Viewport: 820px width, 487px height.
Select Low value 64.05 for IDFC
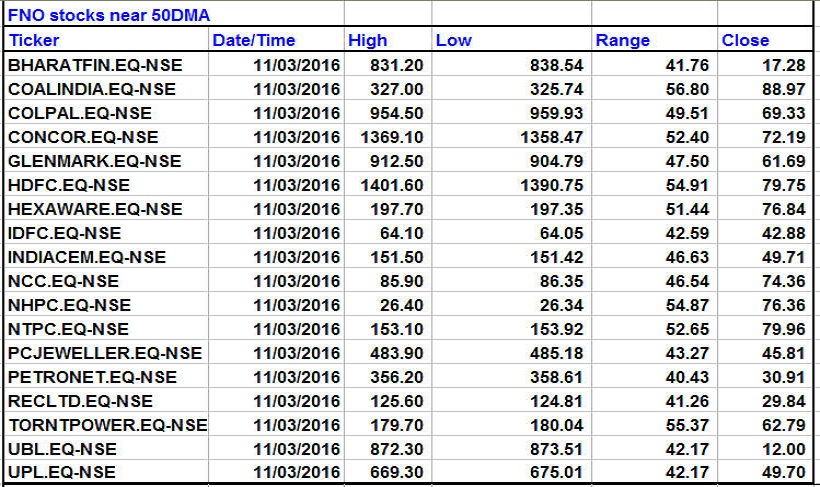click(562, 233)
